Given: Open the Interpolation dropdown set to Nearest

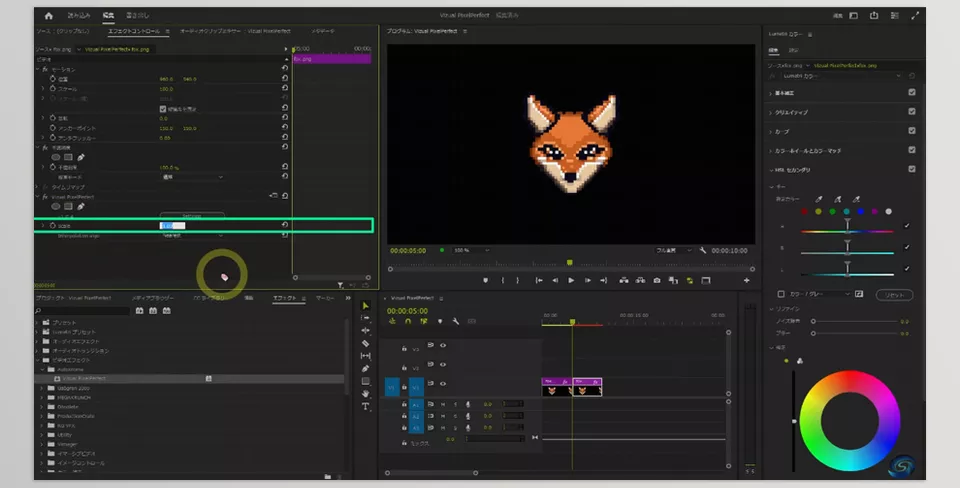Looking at the screenshot, I should click(192, 235).
